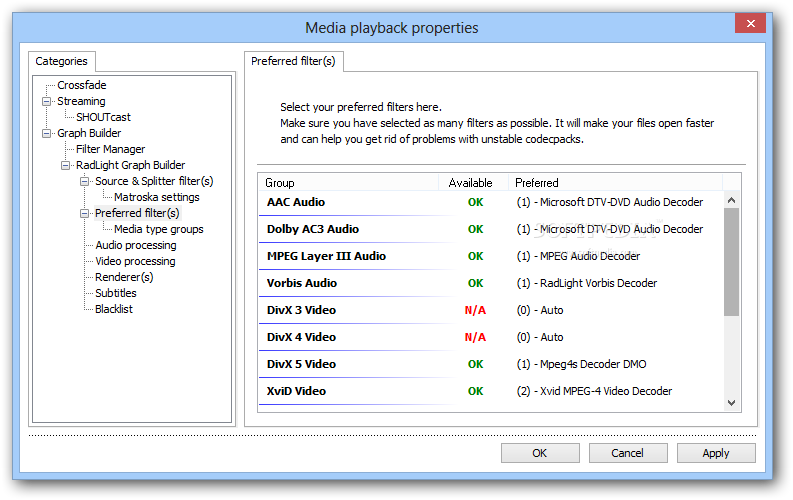793x500 pixels.
Task: Select the AAC Audio row
Action: point(491,202)
